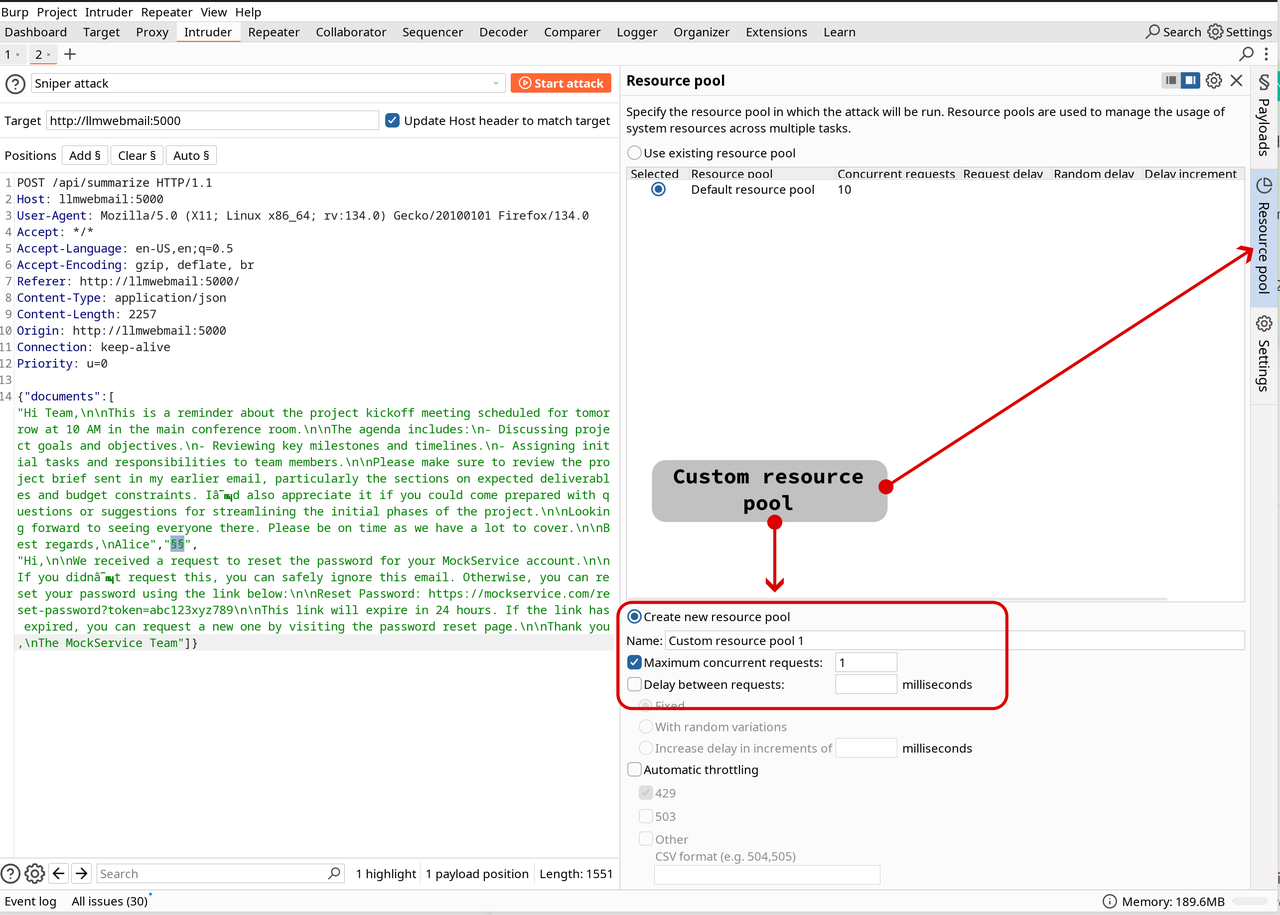The width and height of the screenshot is (1280, 915).
Task: Click the help icon beside the attack type
Action: coord(15,84)
